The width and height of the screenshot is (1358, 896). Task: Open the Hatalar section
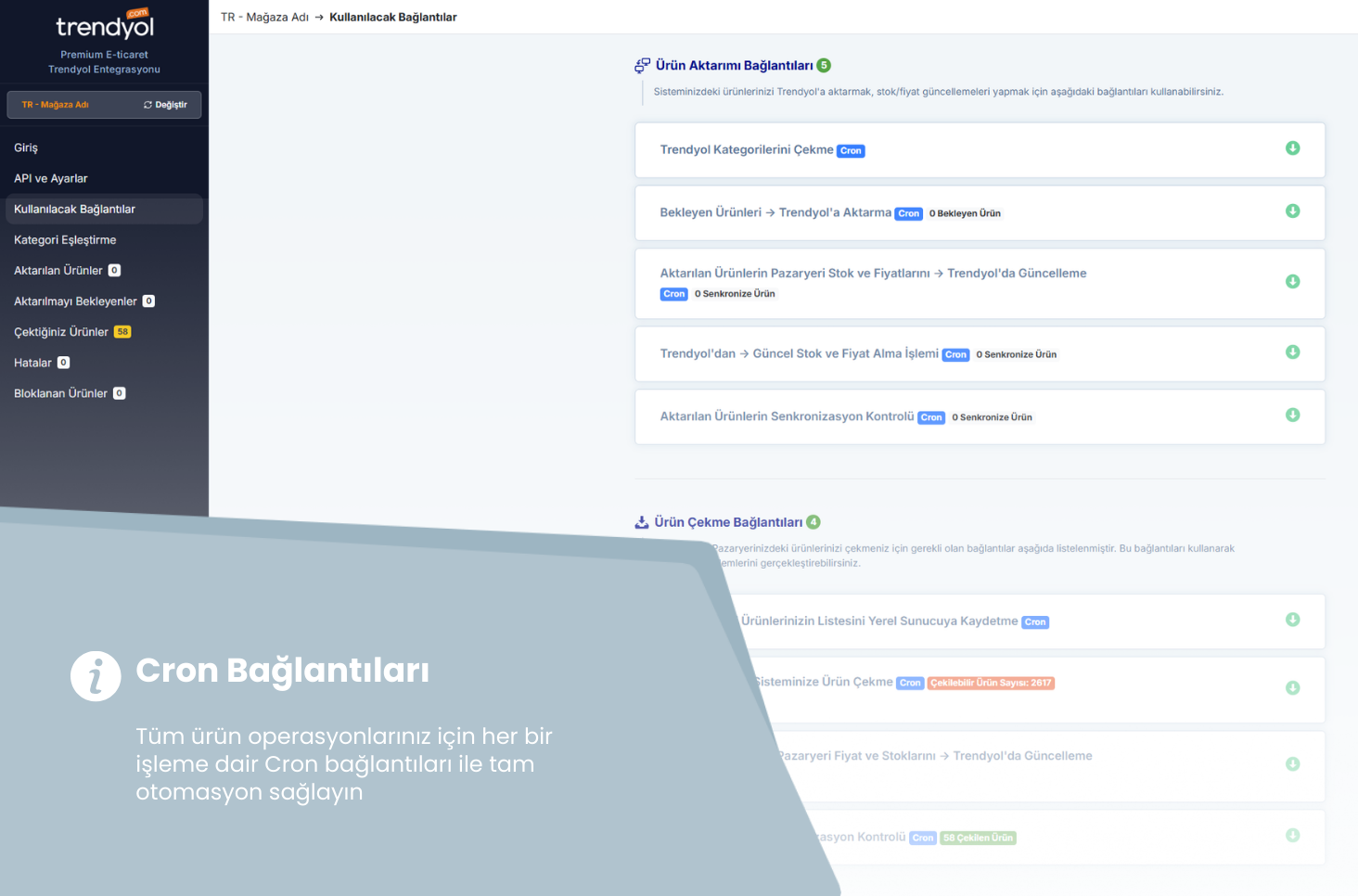pyautogui.click(x=32, y=363)
